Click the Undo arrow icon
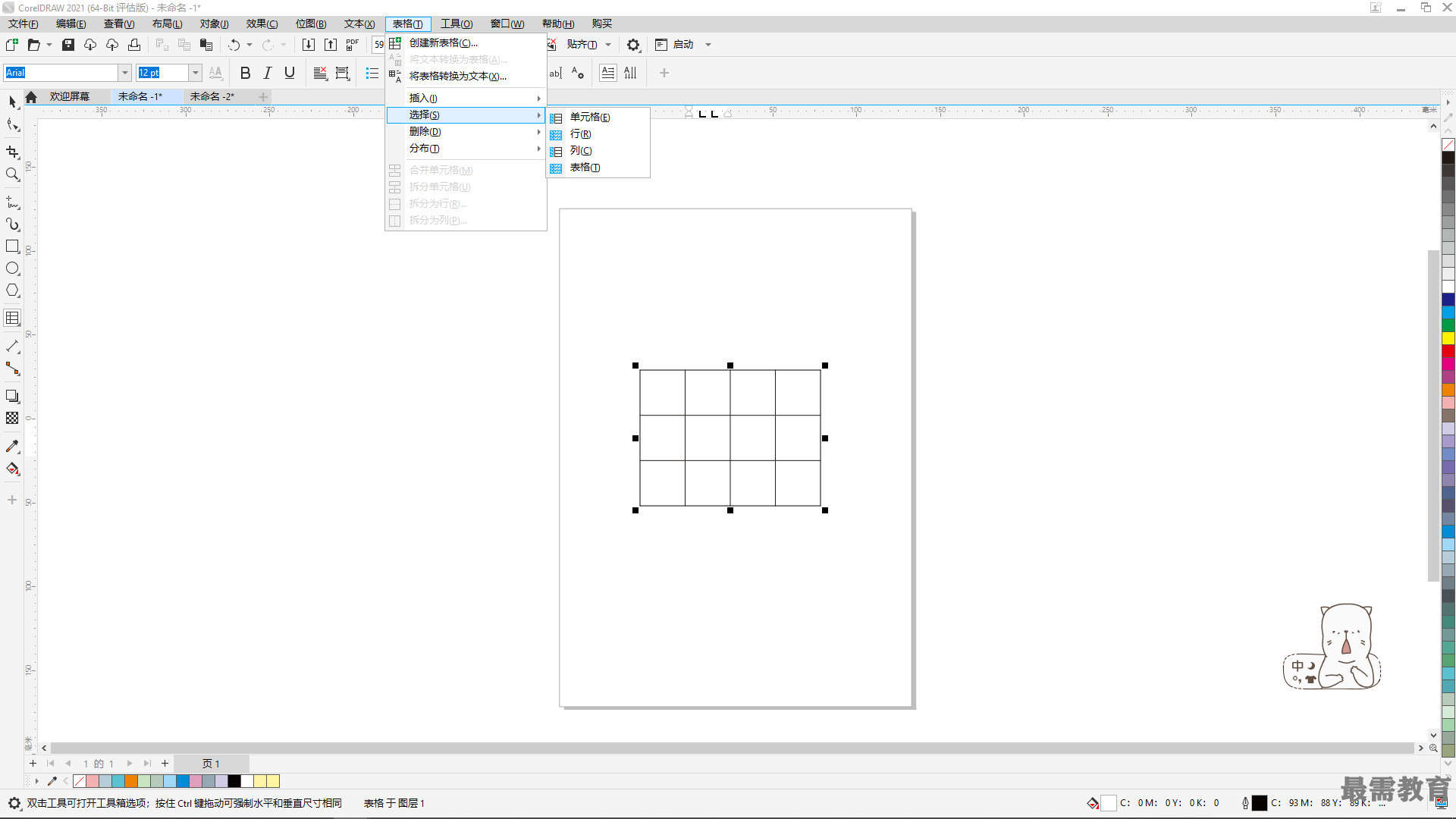This screenshot has width=1456, height=819. (x=234, y=45)
